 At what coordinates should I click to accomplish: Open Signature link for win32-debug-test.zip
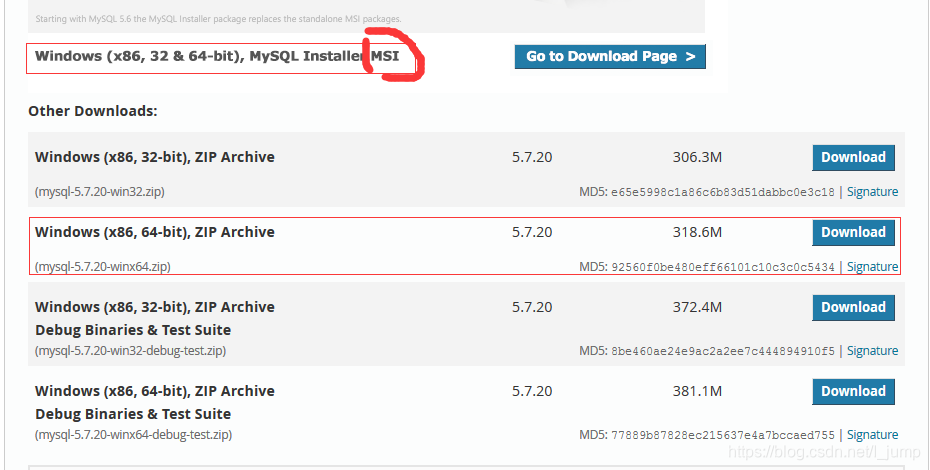(x=872, y=351)
